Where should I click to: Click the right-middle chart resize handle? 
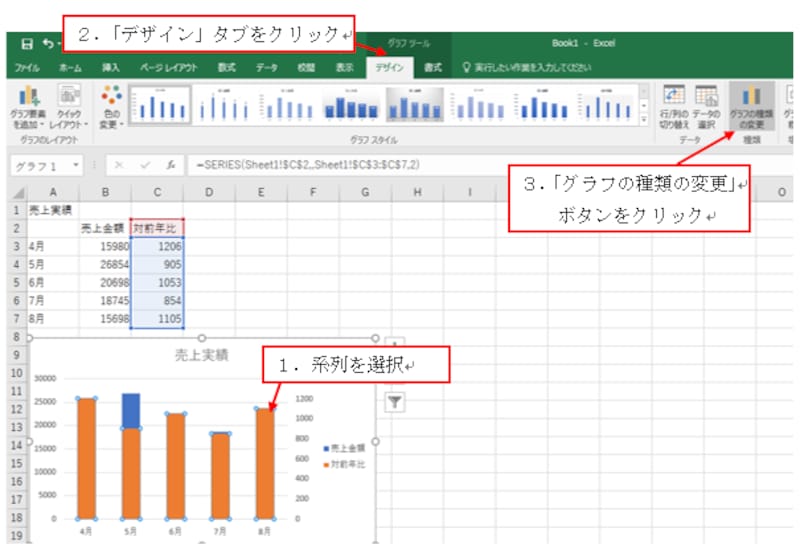point(376,441)
